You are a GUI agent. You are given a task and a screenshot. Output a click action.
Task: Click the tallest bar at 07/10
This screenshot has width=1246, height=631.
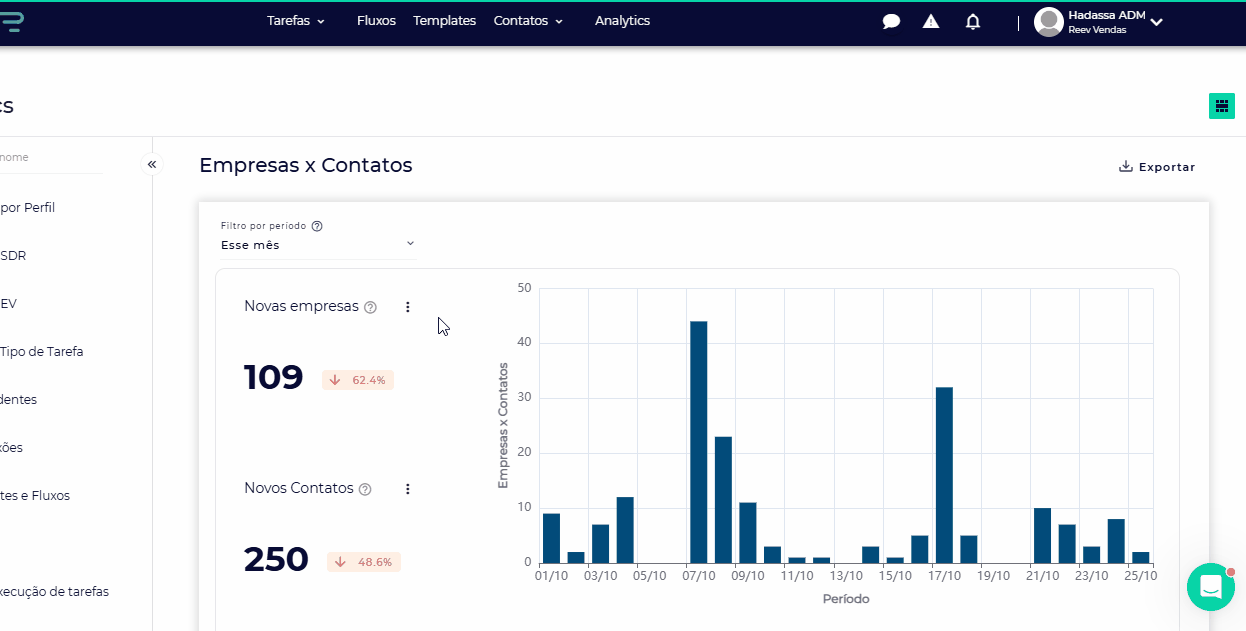point(698,442)
